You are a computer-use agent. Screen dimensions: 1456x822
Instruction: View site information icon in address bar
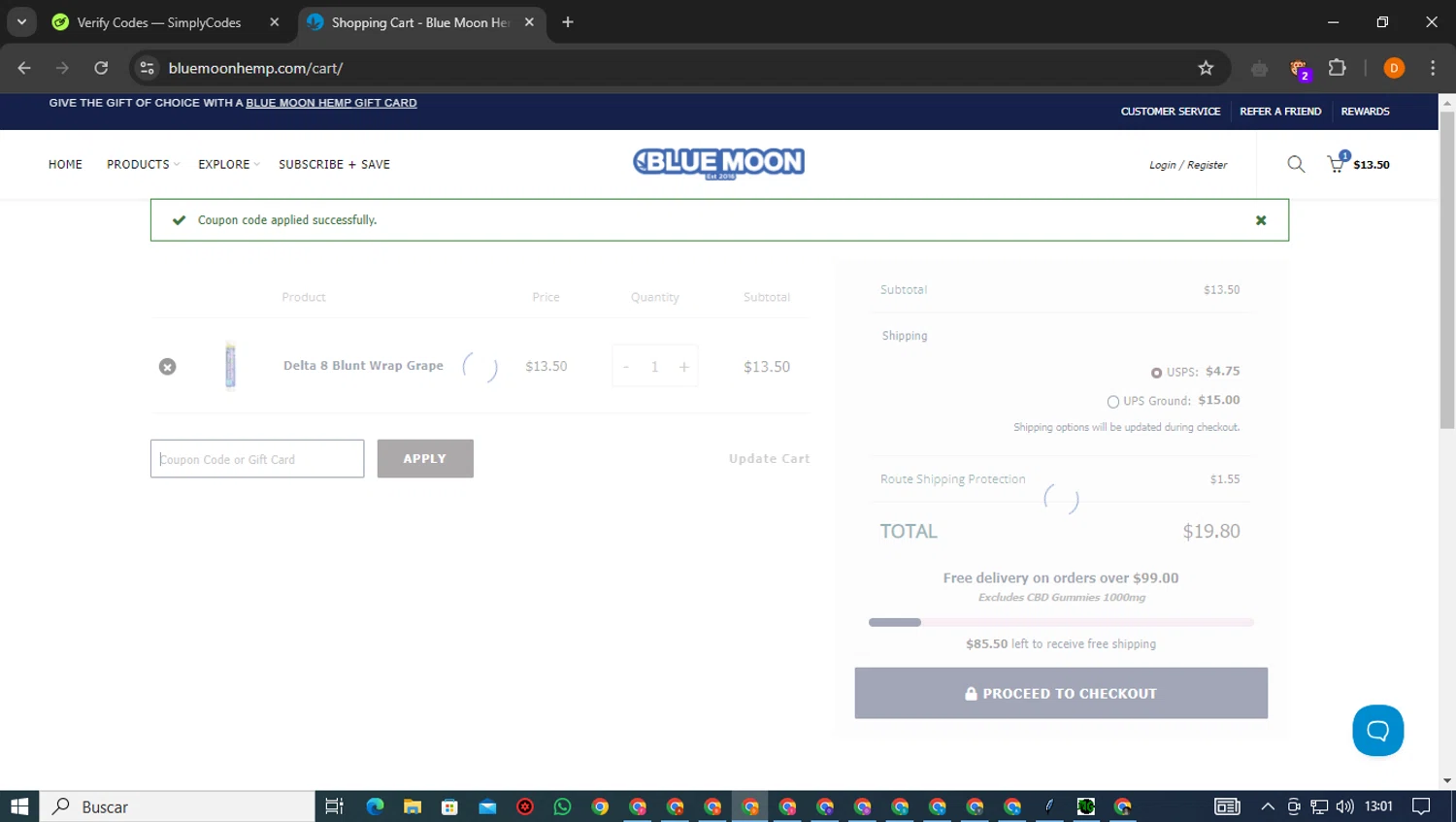(148, 68)
